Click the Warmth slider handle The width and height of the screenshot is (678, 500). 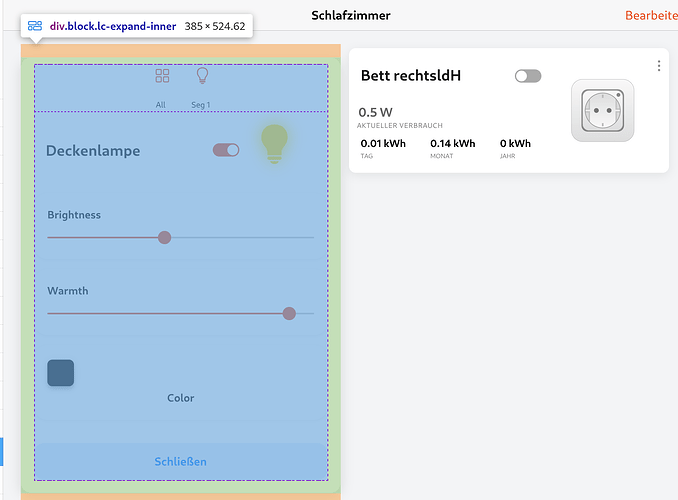tap(289, 313)
